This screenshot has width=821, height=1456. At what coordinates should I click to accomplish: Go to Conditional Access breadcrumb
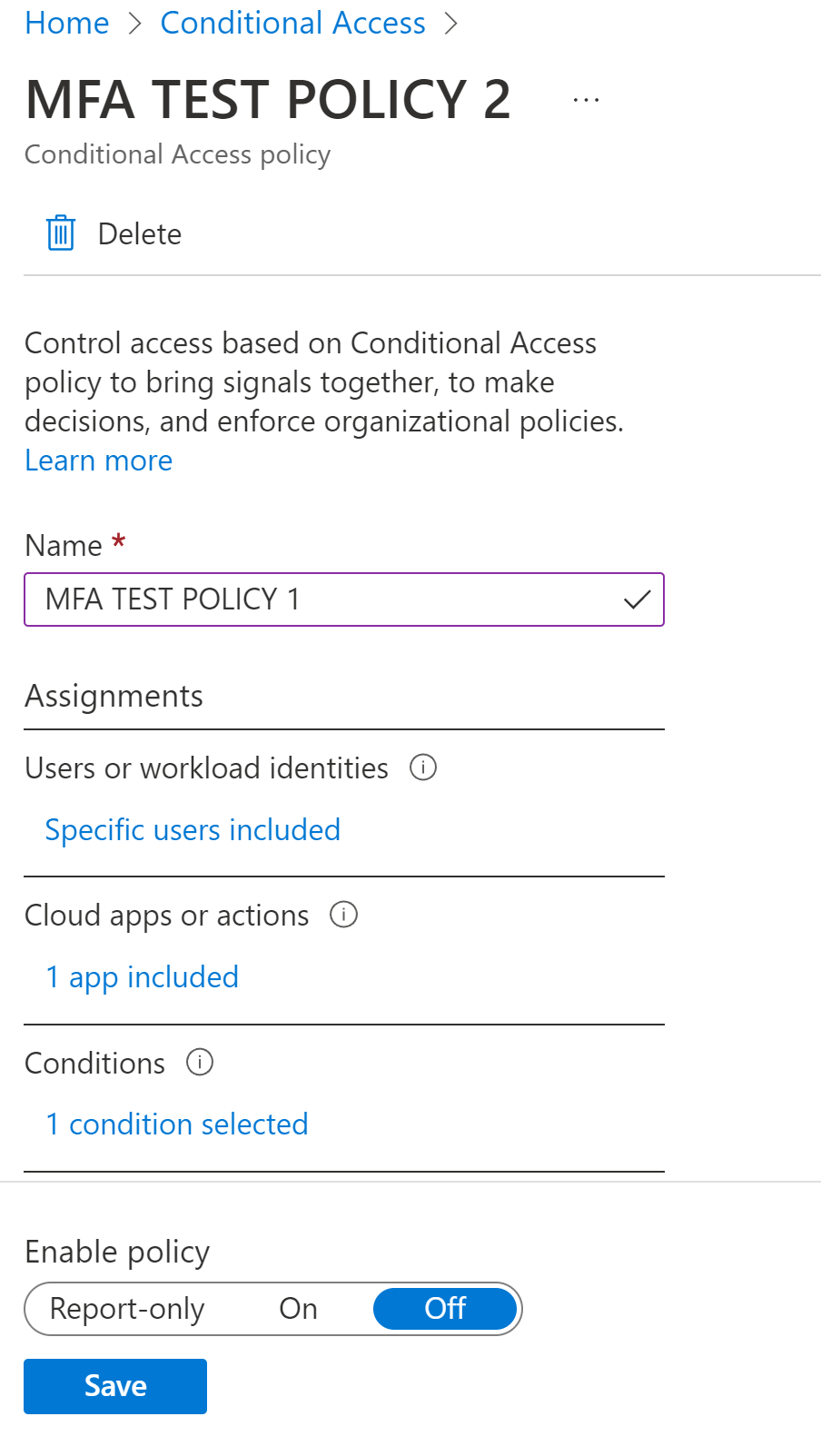click(292, 23)
